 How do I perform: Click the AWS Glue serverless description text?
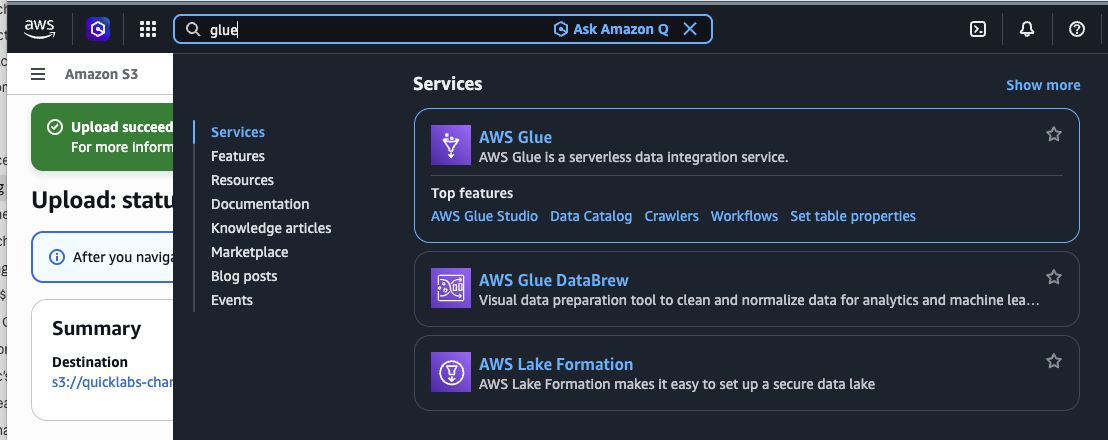click(x=633, y=157)
